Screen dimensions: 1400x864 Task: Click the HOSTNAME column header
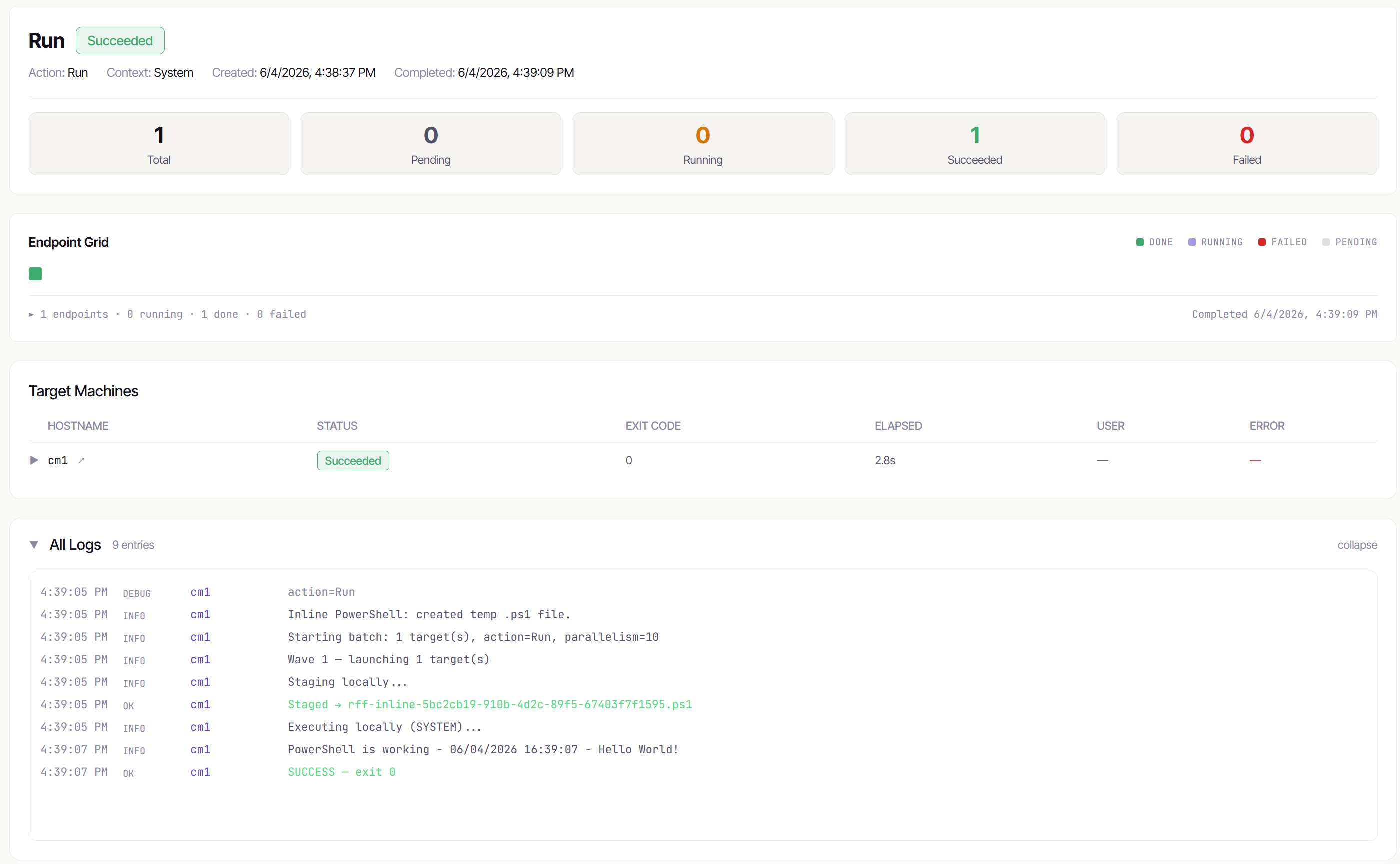[78, 426]
